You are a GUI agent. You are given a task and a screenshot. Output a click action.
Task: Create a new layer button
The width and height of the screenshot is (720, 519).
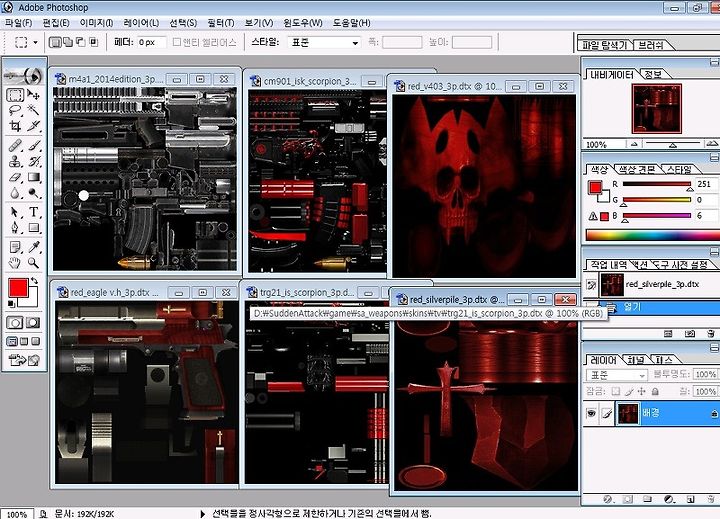pos(690,499)
